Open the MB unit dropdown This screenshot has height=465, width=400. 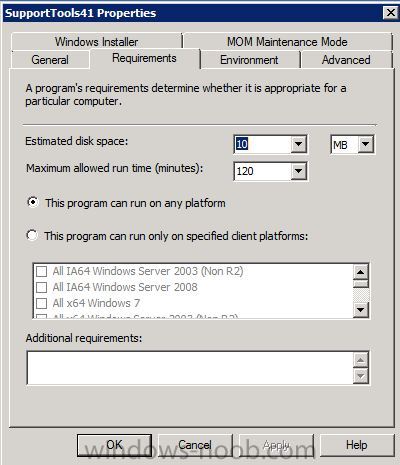tap(366, 144)
